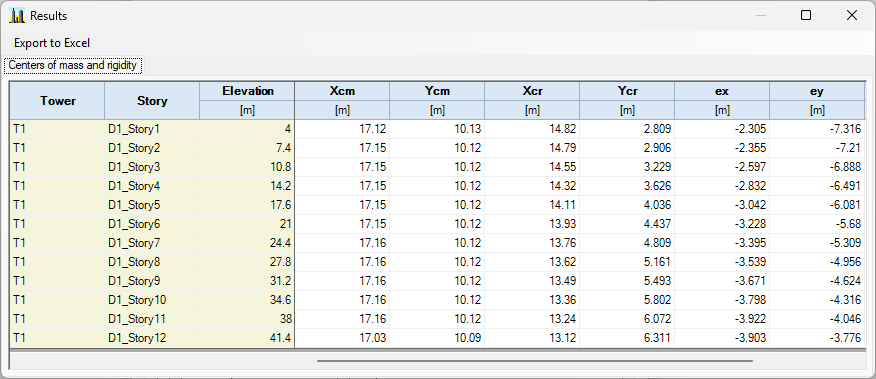Click the Xcr column header
Viewport: 876px width, 379px height.
(x=532, y=91)
